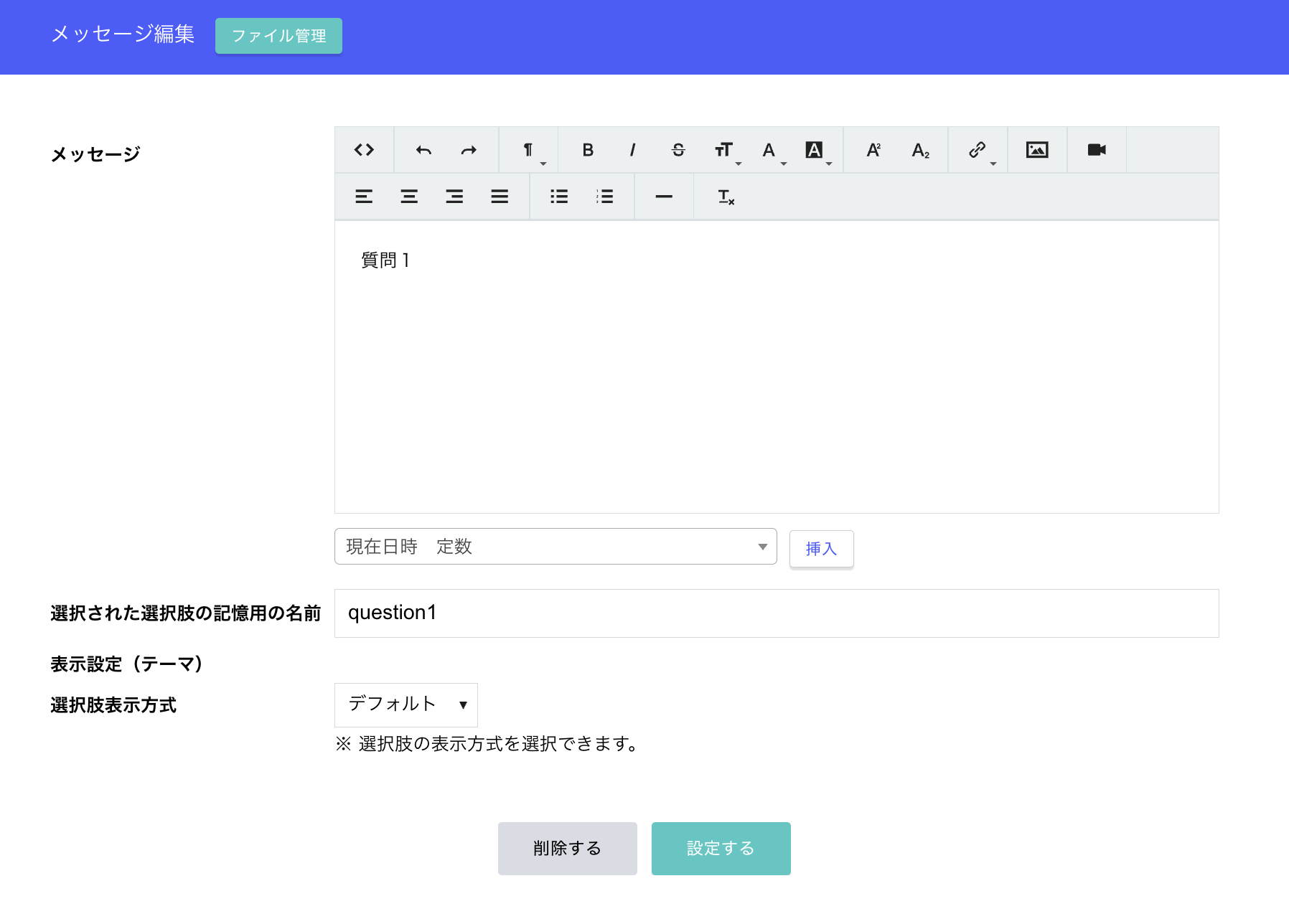Apply subscript formatting
Viewport: 1289px width, 924px height.
pyautogui.click(x=920, y=150)
